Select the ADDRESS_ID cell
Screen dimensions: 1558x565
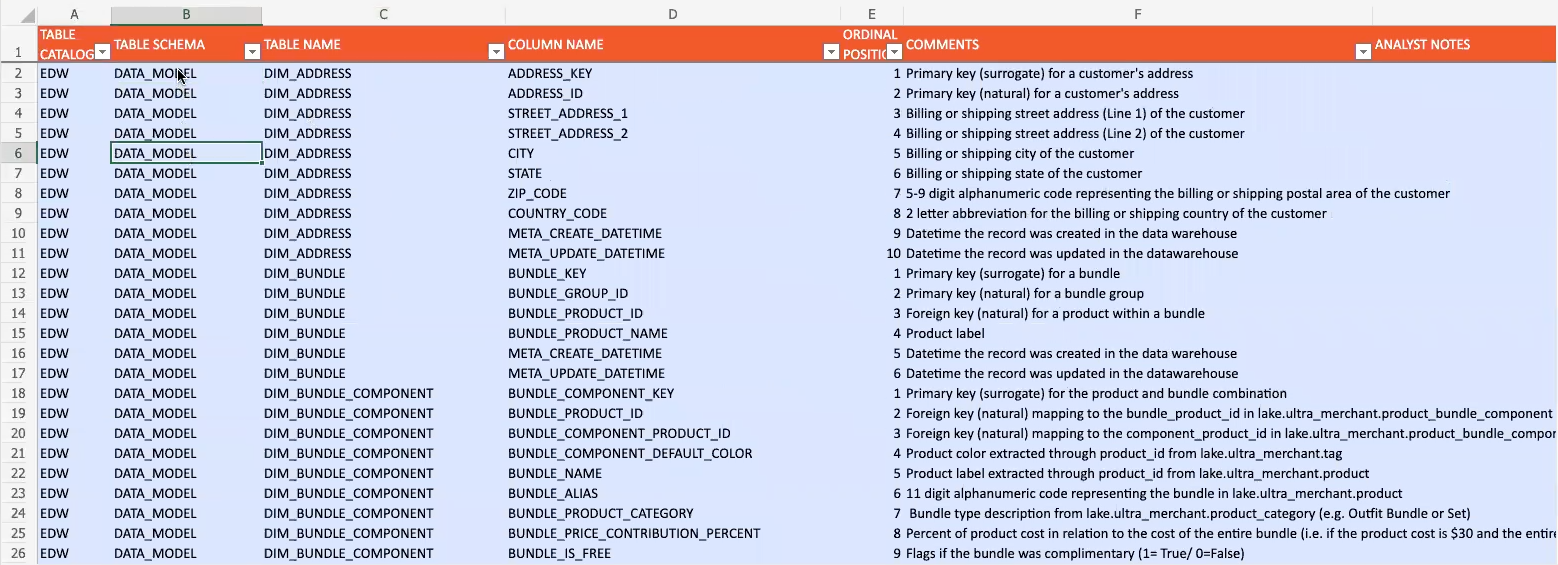673,93
